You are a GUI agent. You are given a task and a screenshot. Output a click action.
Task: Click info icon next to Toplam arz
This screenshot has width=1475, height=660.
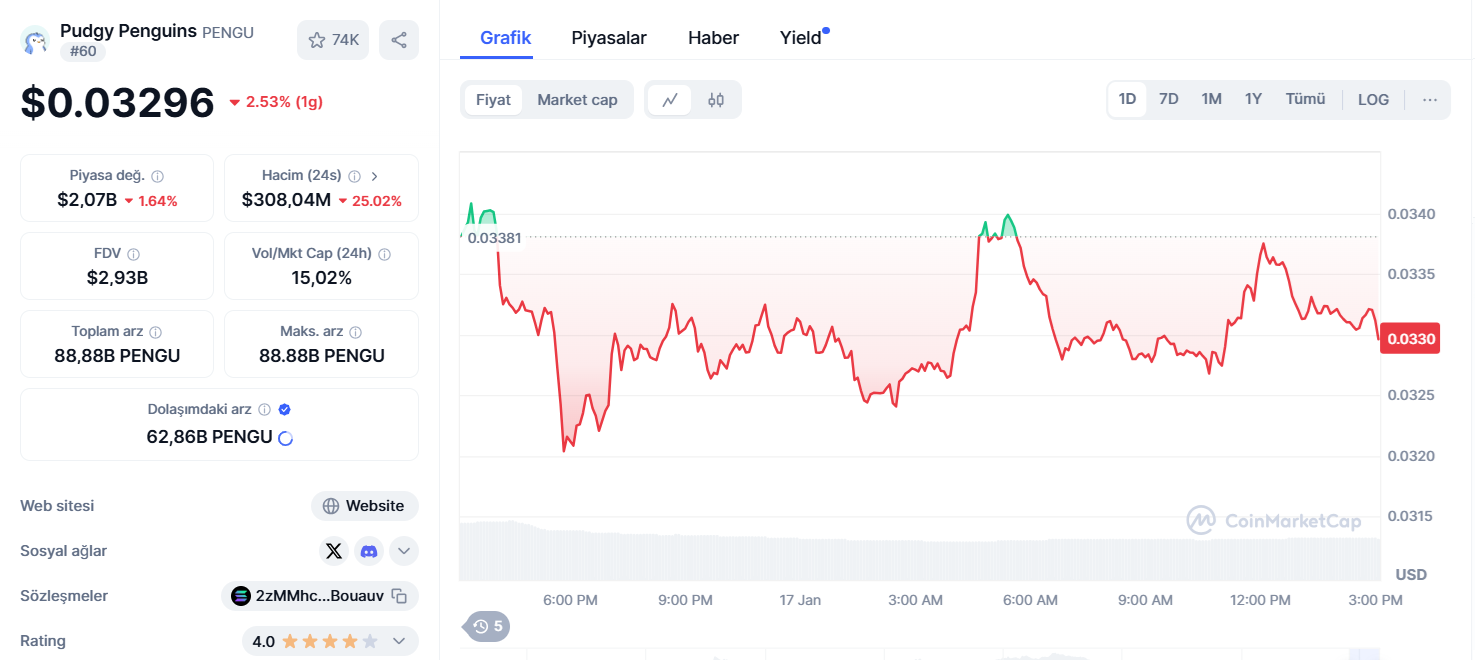pyautogui.click(x=156, y=332)
